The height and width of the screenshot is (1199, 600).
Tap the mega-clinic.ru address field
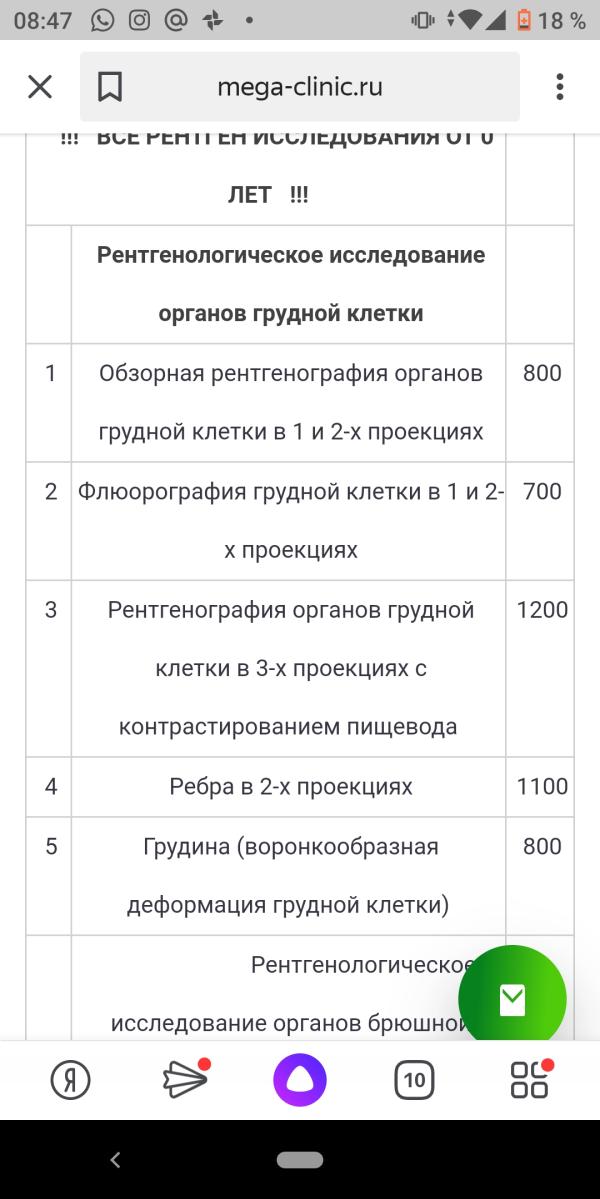pyautogui.click(x=300, y=87)
